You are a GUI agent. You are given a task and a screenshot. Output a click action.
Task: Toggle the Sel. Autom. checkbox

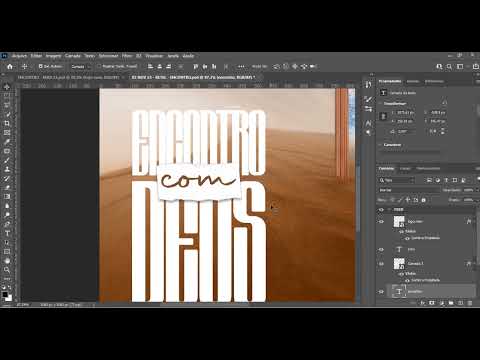40,66
